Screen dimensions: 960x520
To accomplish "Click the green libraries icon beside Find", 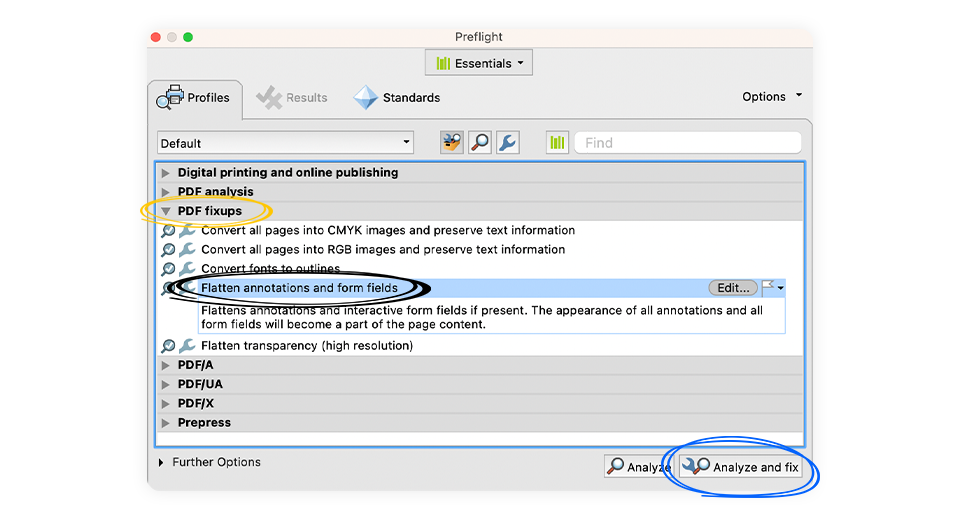I will [x=557, y=143].
